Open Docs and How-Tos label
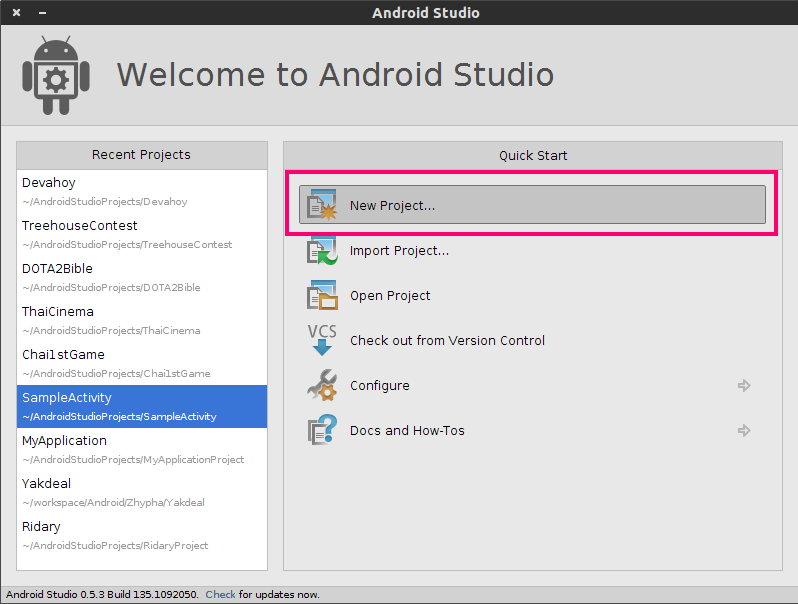Screen dimensions: 798x604 [407, 430]
